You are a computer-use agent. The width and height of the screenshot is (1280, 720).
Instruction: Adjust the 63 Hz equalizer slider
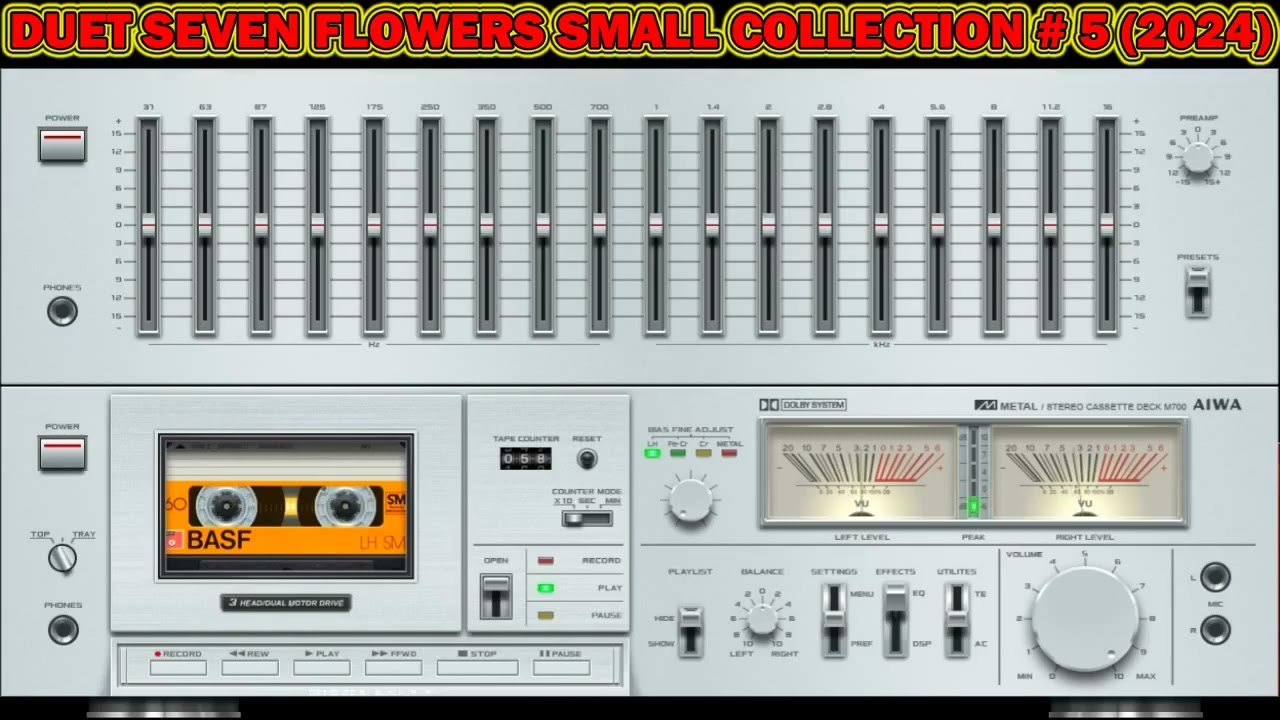click(x=205, y=226)
